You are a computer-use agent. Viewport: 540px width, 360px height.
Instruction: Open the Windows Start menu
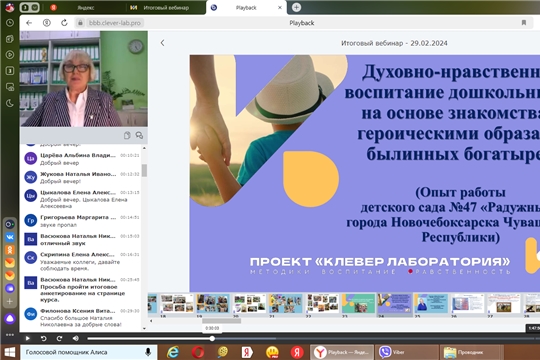10,352
